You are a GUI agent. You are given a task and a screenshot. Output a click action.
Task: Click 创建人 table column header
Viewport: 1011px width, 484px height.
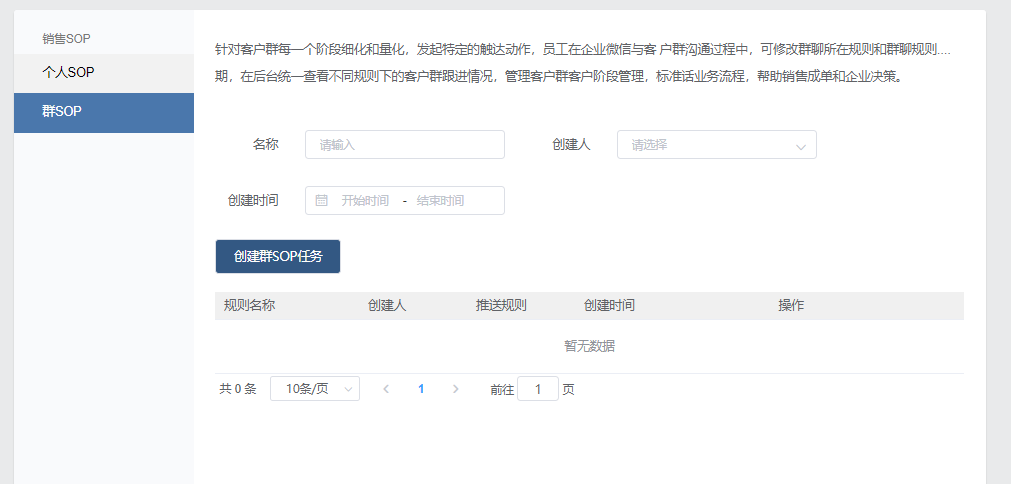coord(387,306)
